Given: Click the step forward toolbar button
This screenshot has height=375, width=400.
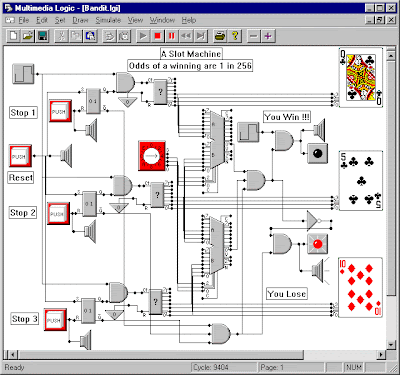Looking at the screenshot, I should tap(201, 36).
